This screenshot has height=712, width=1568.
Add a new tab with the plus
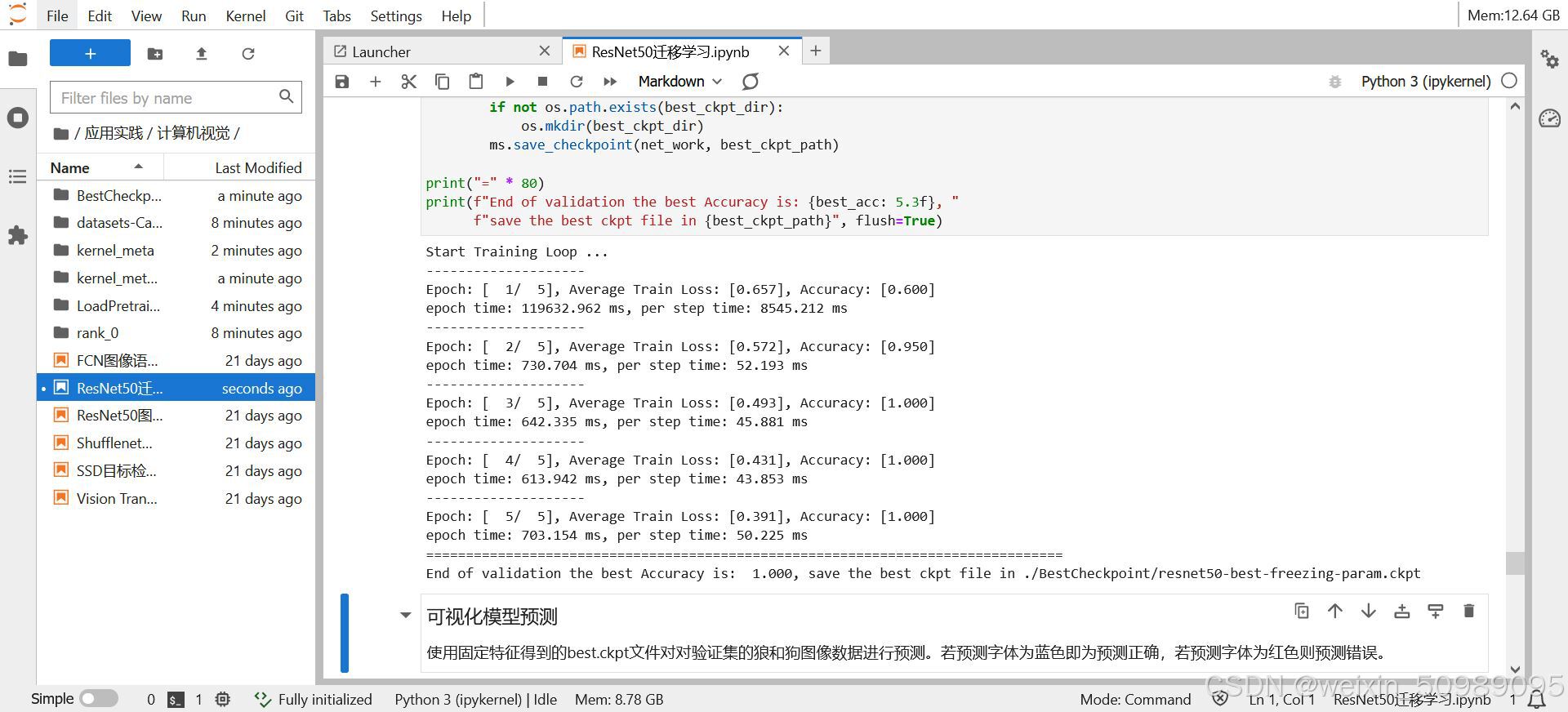coord(815,51)
